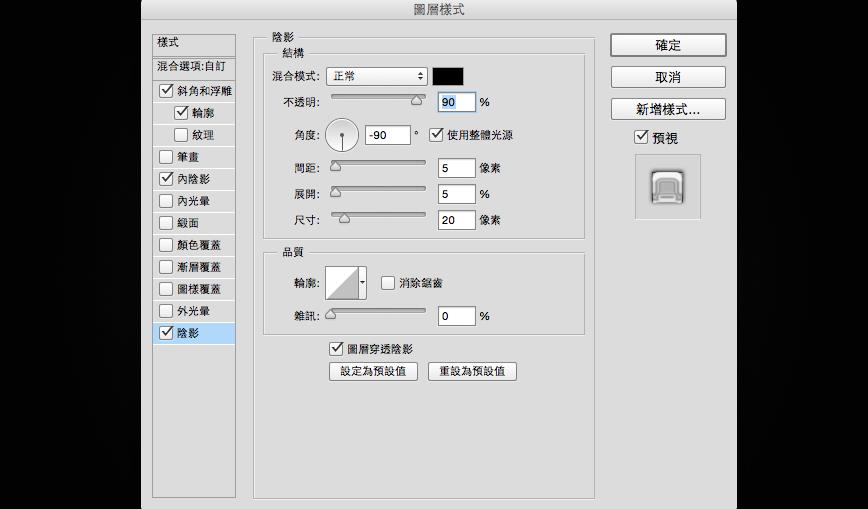Enable the 圖樣覆蓋 checkbox
The image size is (868, 509).
click(x=166, y=289)
